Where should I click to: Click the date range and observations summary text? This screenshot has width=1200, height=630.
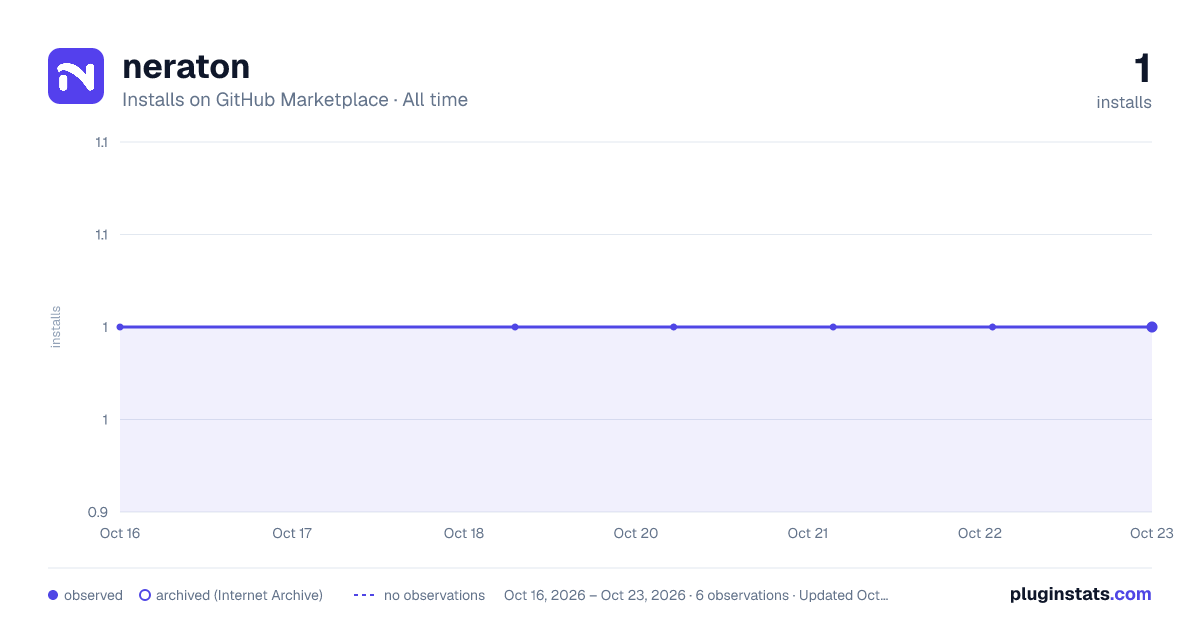tap(696, 595)
